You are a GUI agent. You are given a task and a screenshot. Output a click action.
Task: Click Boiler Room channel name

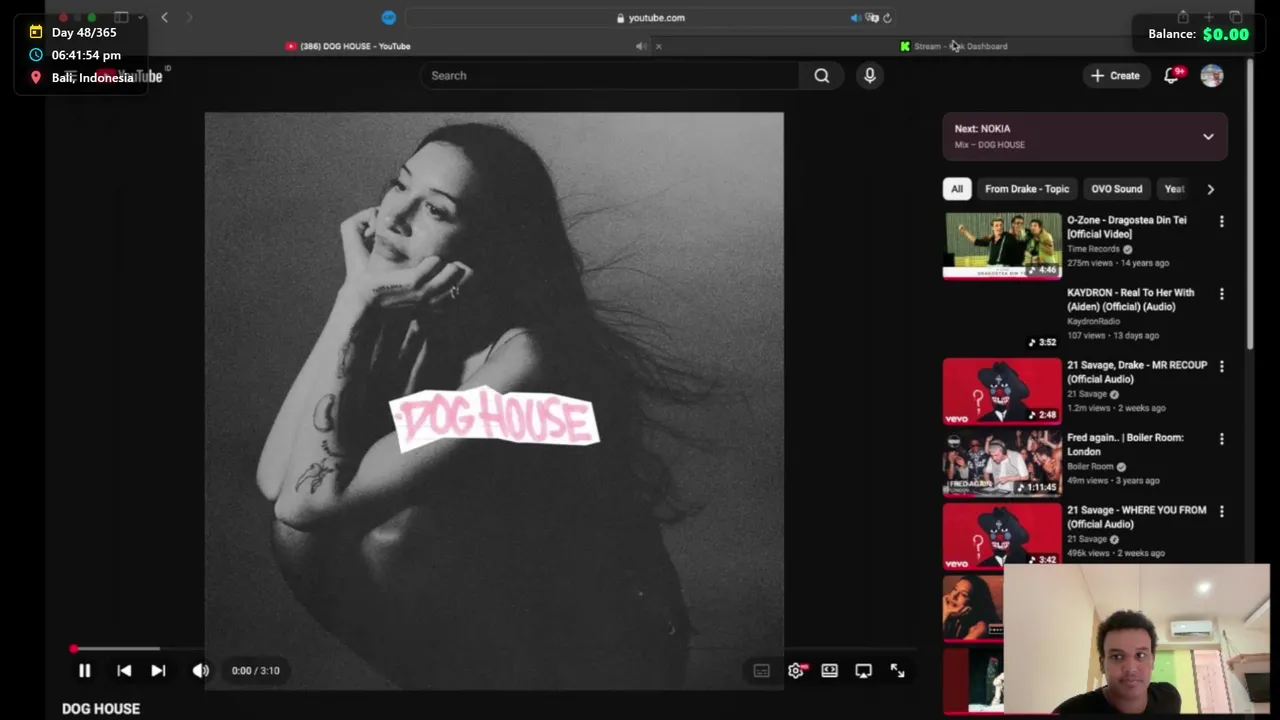pyautogui.click(x=1090, y=467)
